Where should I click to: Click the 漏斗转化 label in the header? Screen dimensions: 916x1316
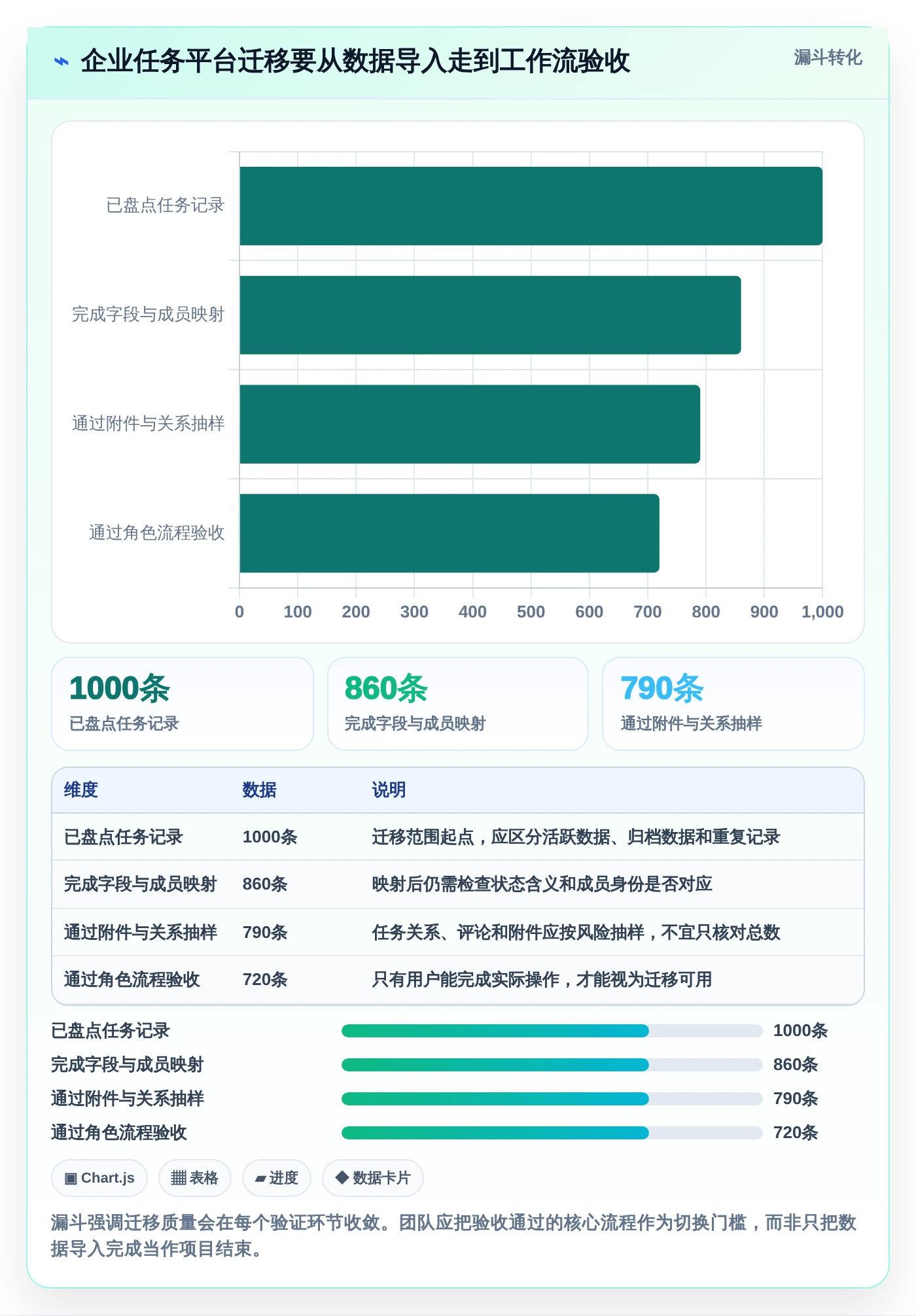tap(828, 58)
